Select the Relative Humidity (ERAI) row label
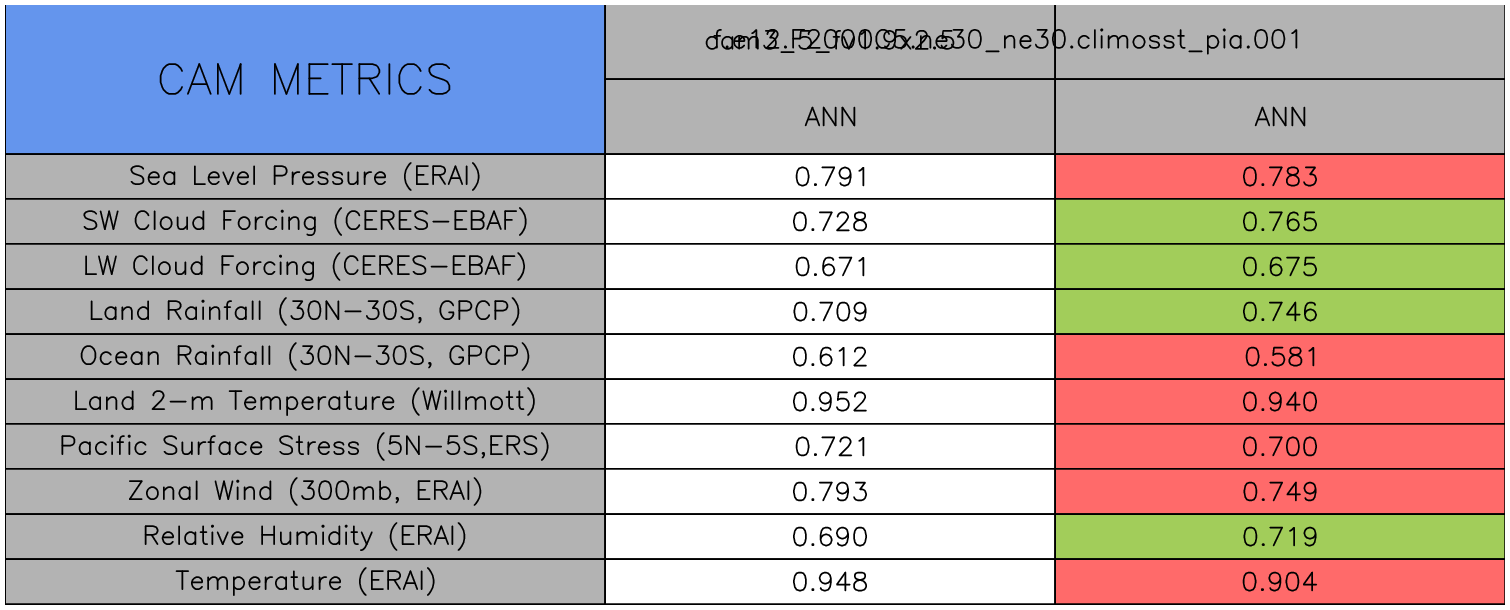 point(305,537)
